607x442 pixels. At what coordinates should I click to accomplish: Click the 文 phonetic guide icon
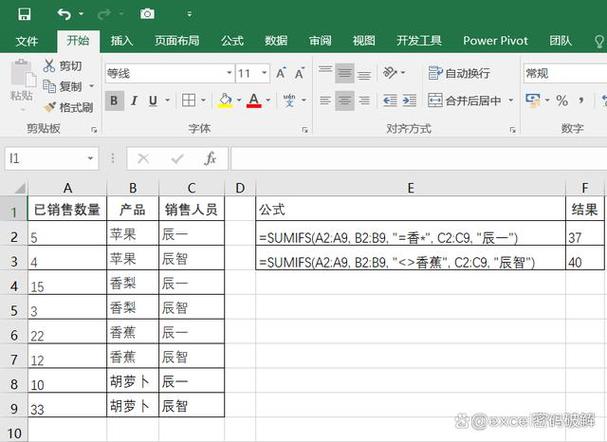point(290,101)
